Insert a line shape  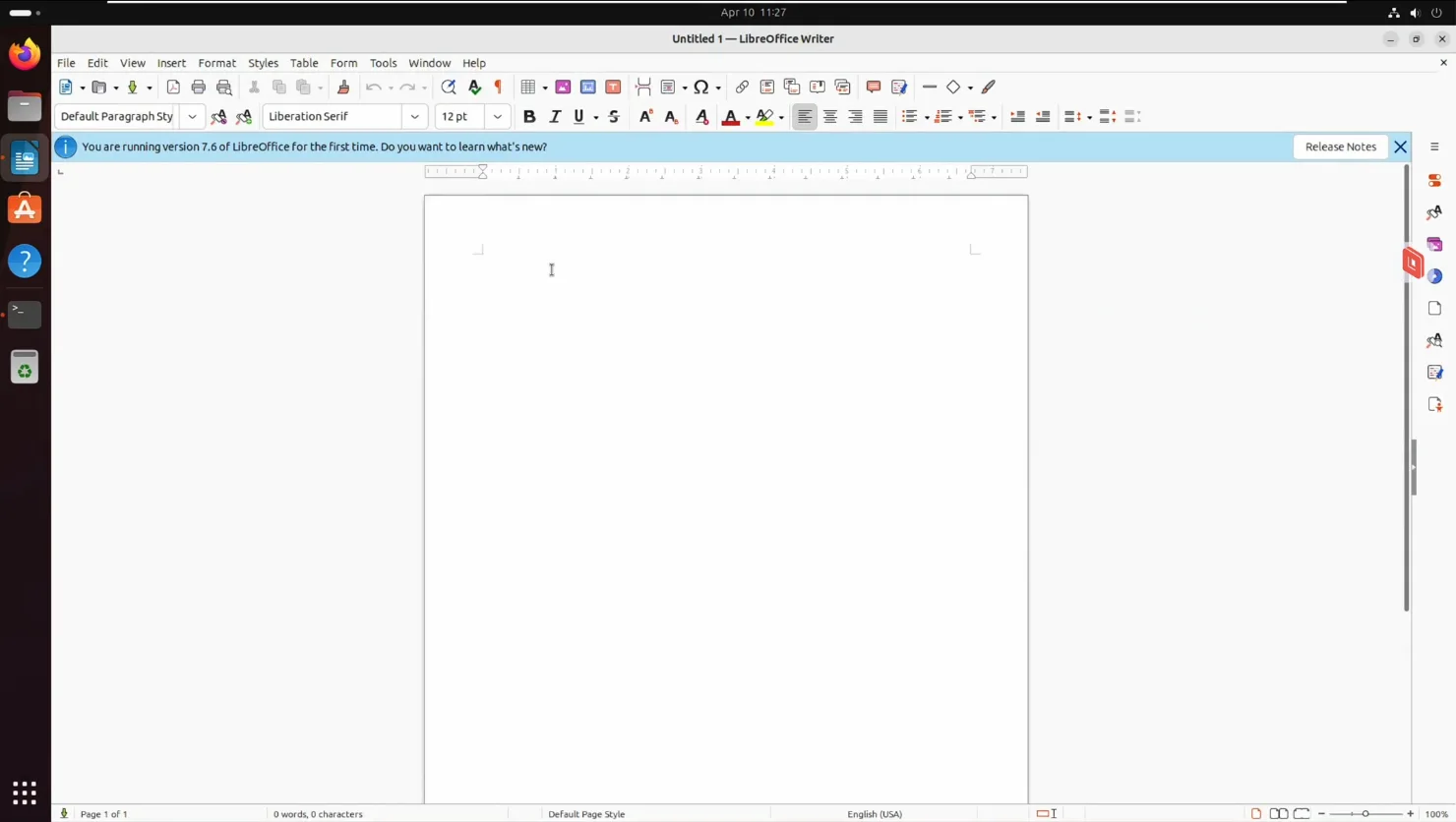click(x=930, y=88)
